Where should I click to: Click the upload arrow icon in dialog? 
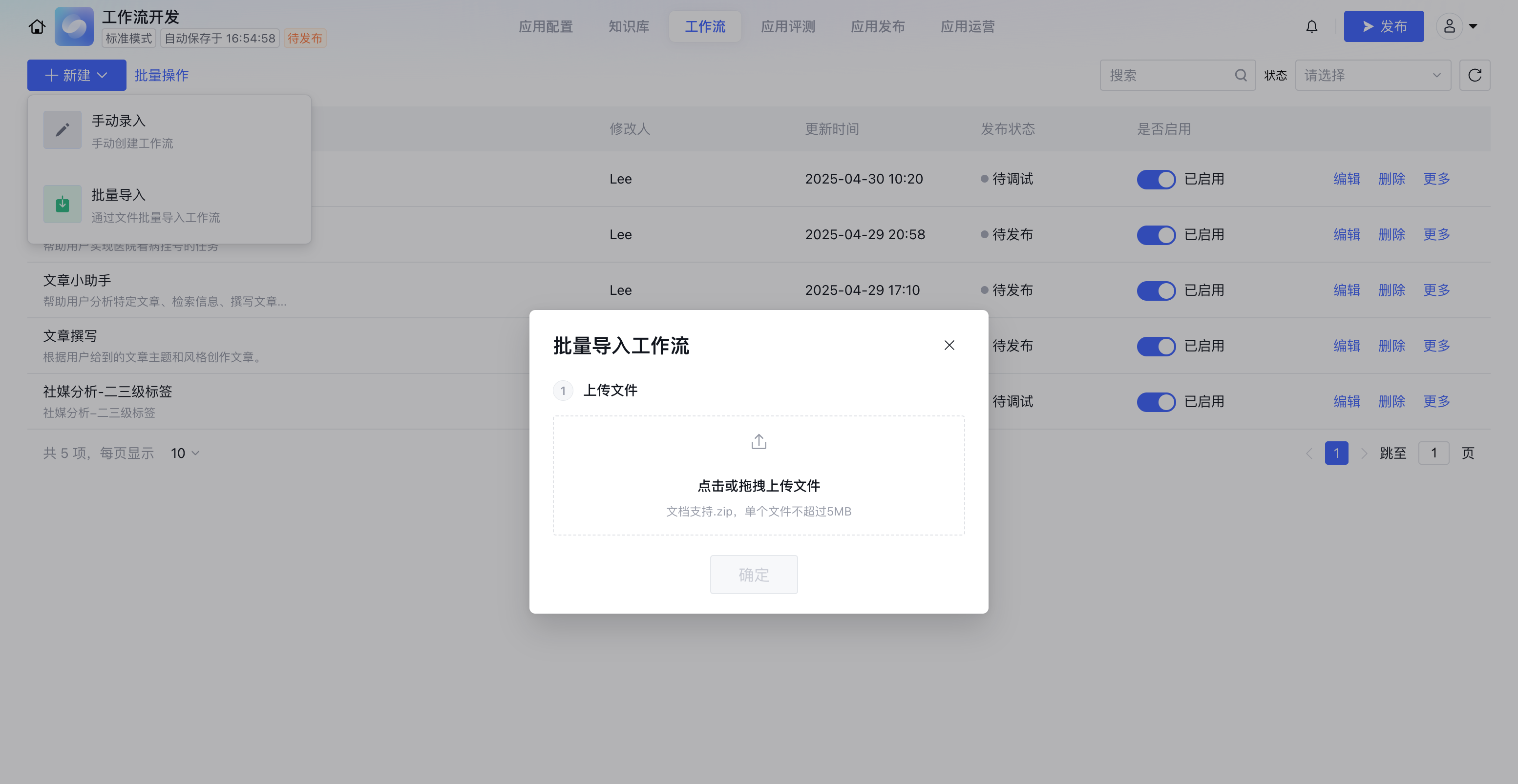point(759,442)
